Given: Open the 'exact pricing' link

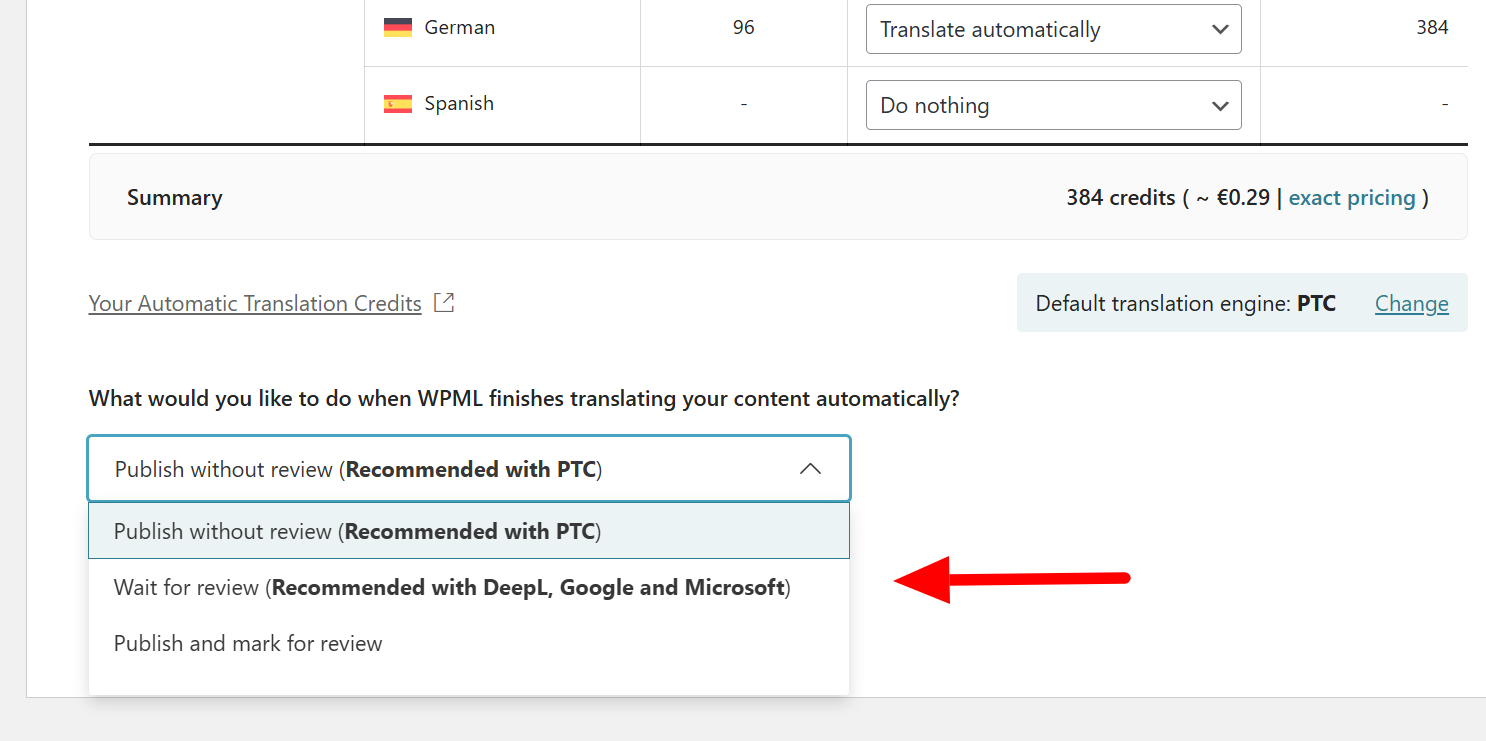Looking at the screenshot, I should click(1352, 198).
